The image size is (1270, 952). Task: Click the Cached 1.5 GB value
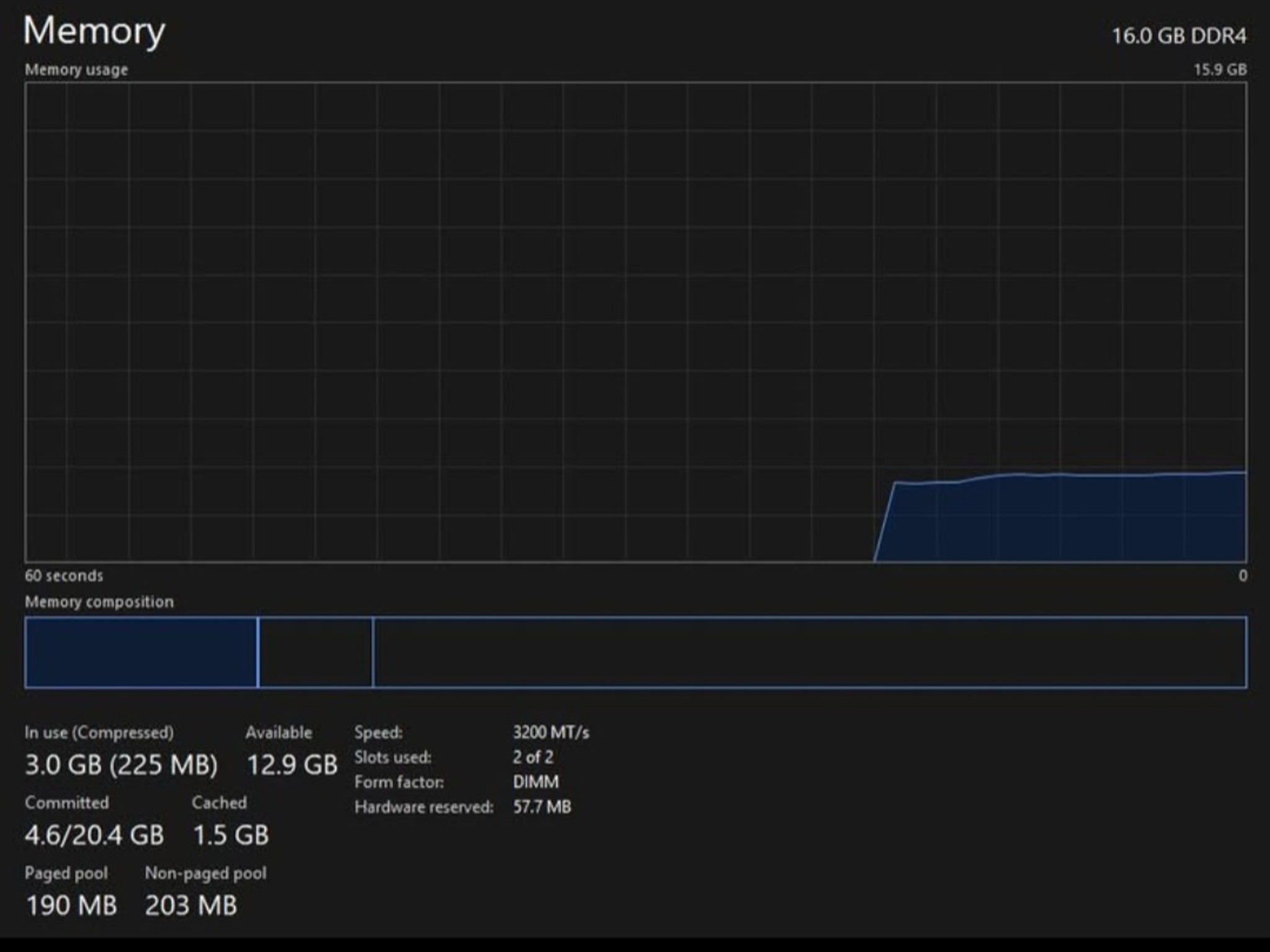tap(231, 835)
